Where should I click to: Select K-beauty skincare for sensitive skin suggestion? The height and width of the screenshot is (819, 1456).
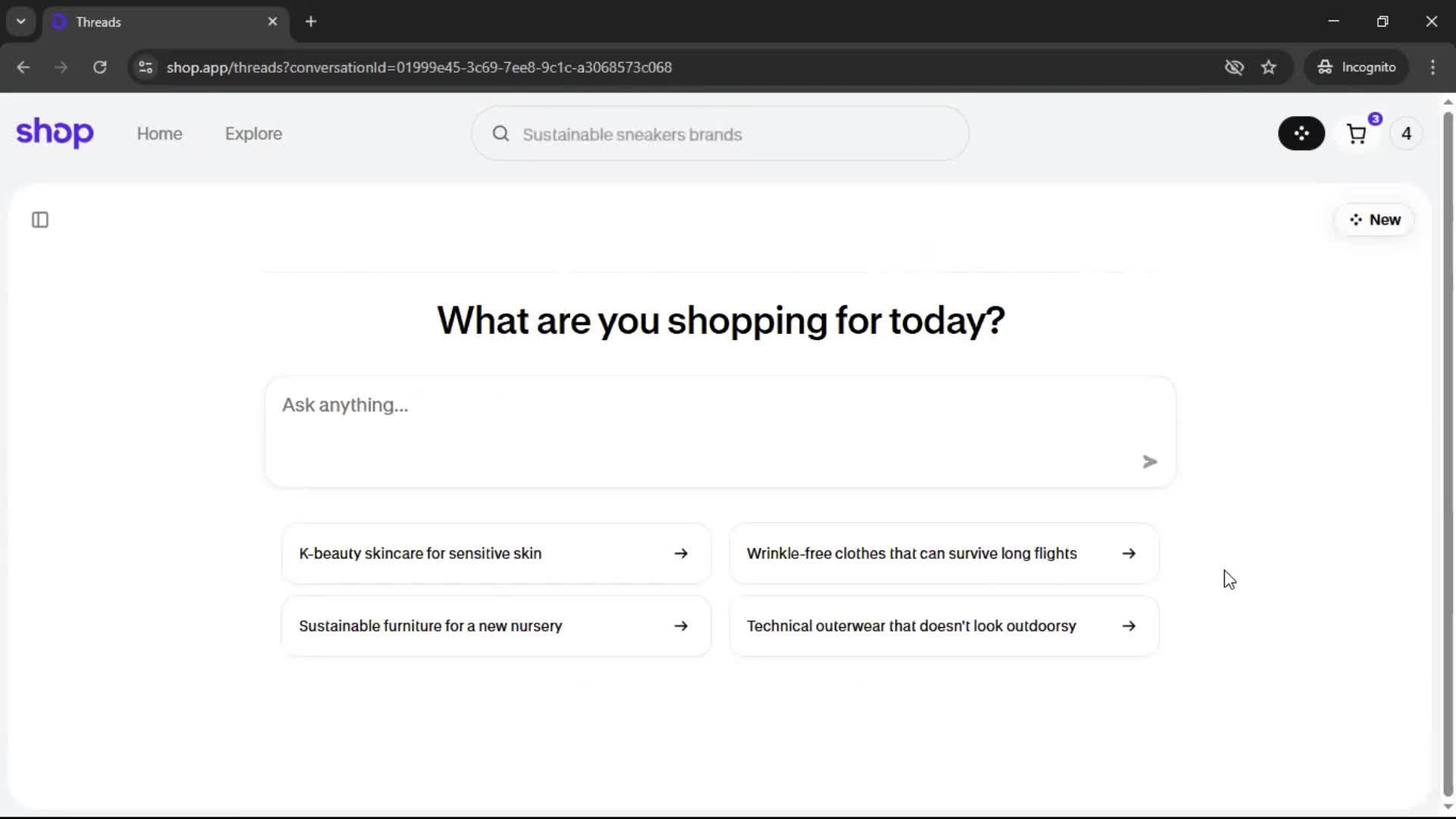click(x=496, y=554)
